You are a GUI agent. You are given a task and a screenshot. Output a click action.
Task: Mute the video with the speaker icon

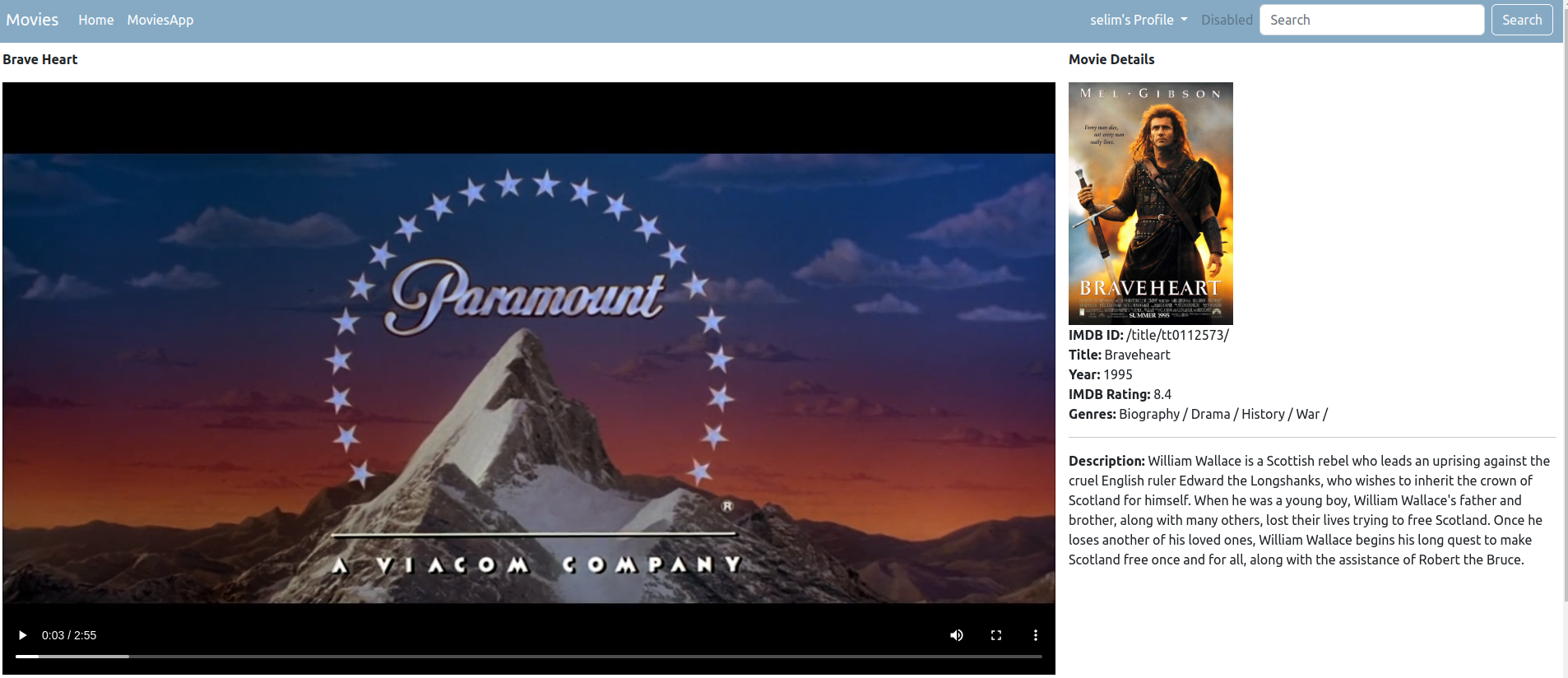(x=957, y=635)
